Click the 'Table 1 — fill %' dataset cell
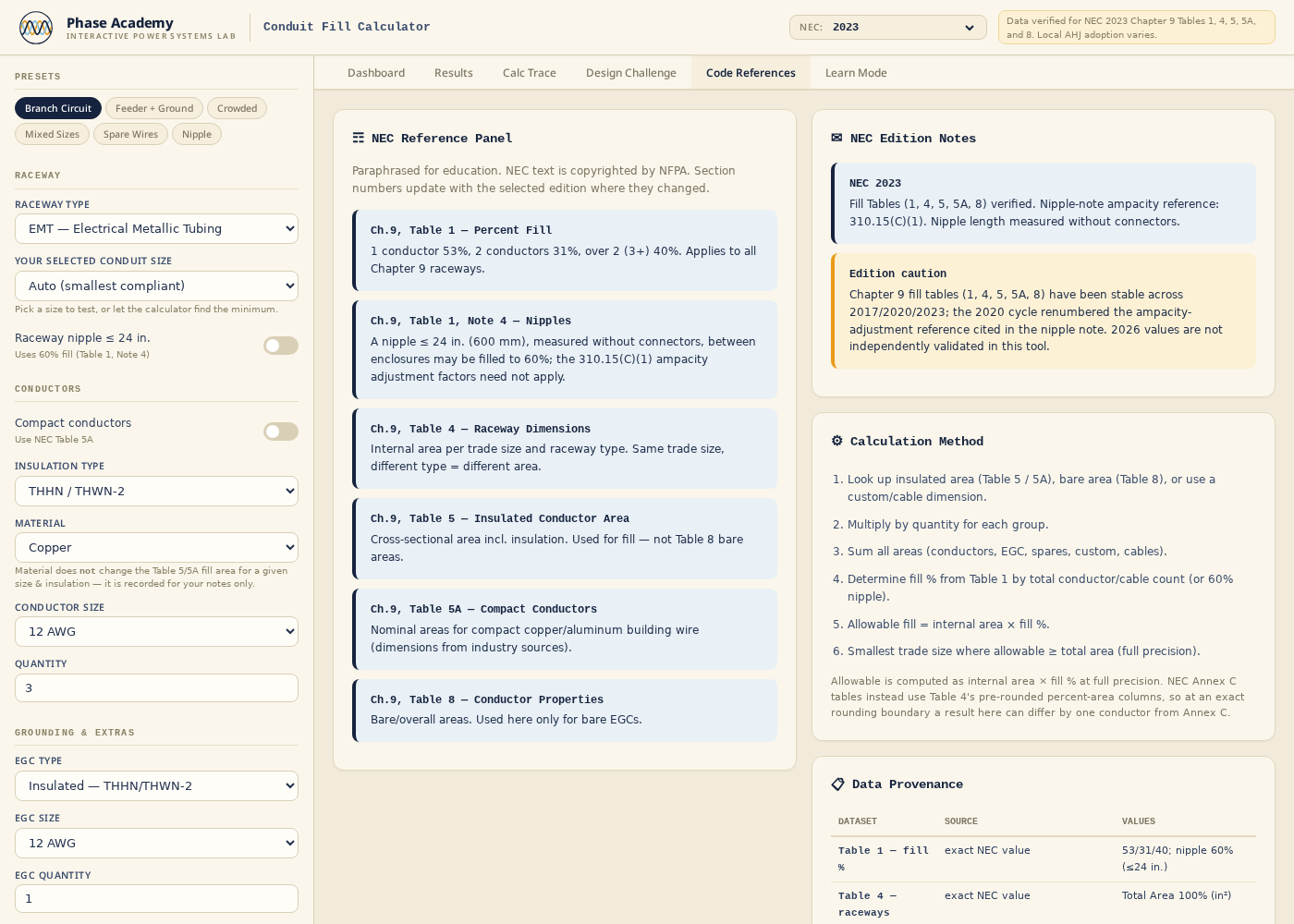Viewport: 1294px width, 924px height. pyautogui.click(x=884, y=858)
